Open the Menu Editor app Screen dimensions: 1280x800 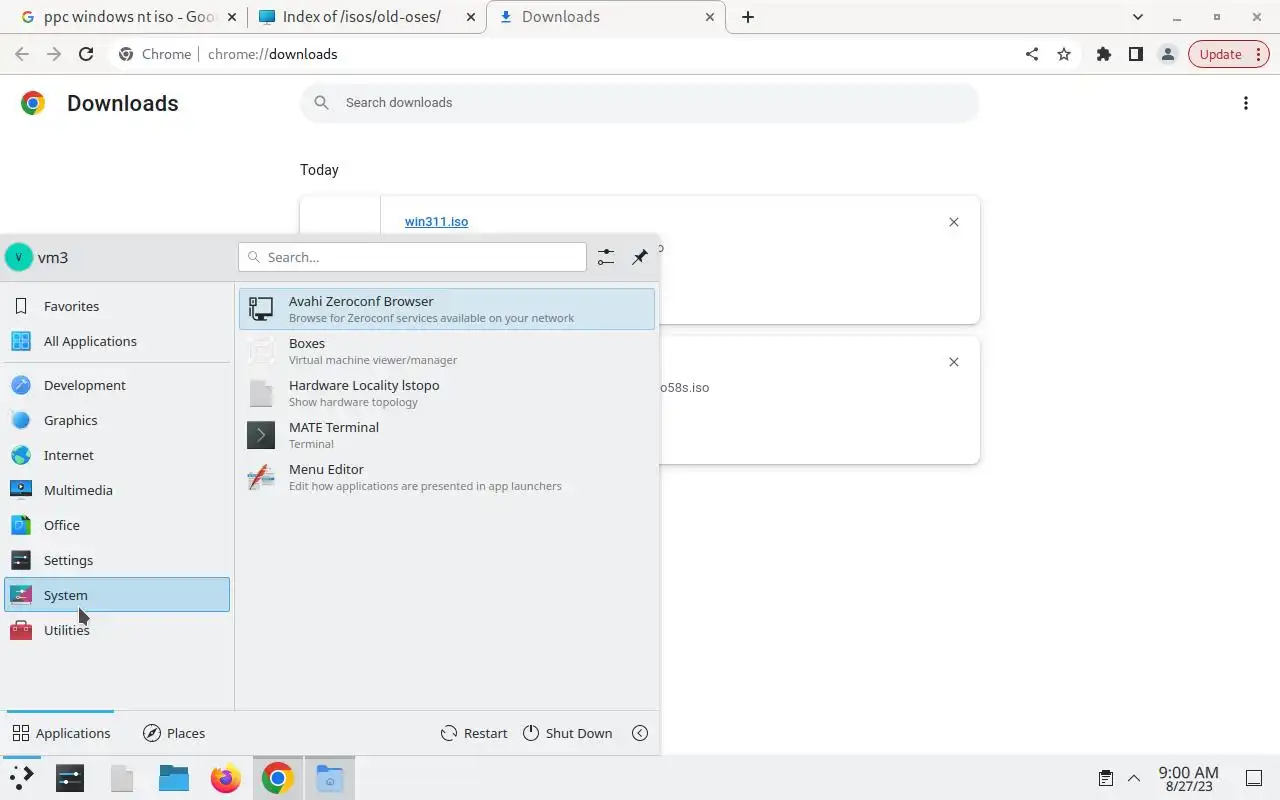click(446, 477)
